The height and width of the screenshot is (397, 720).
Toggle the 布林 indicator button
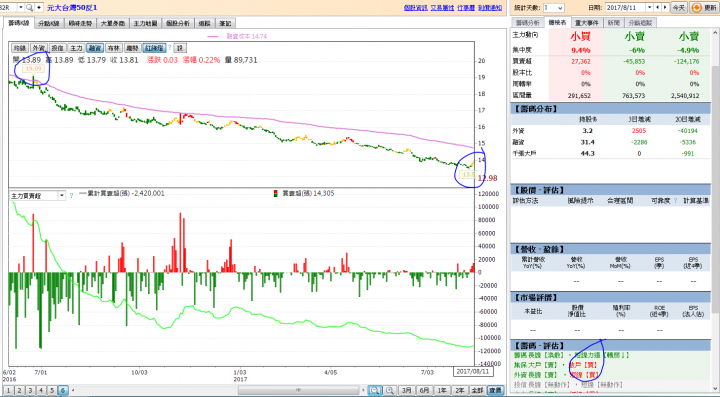click(x=113, y=48)
